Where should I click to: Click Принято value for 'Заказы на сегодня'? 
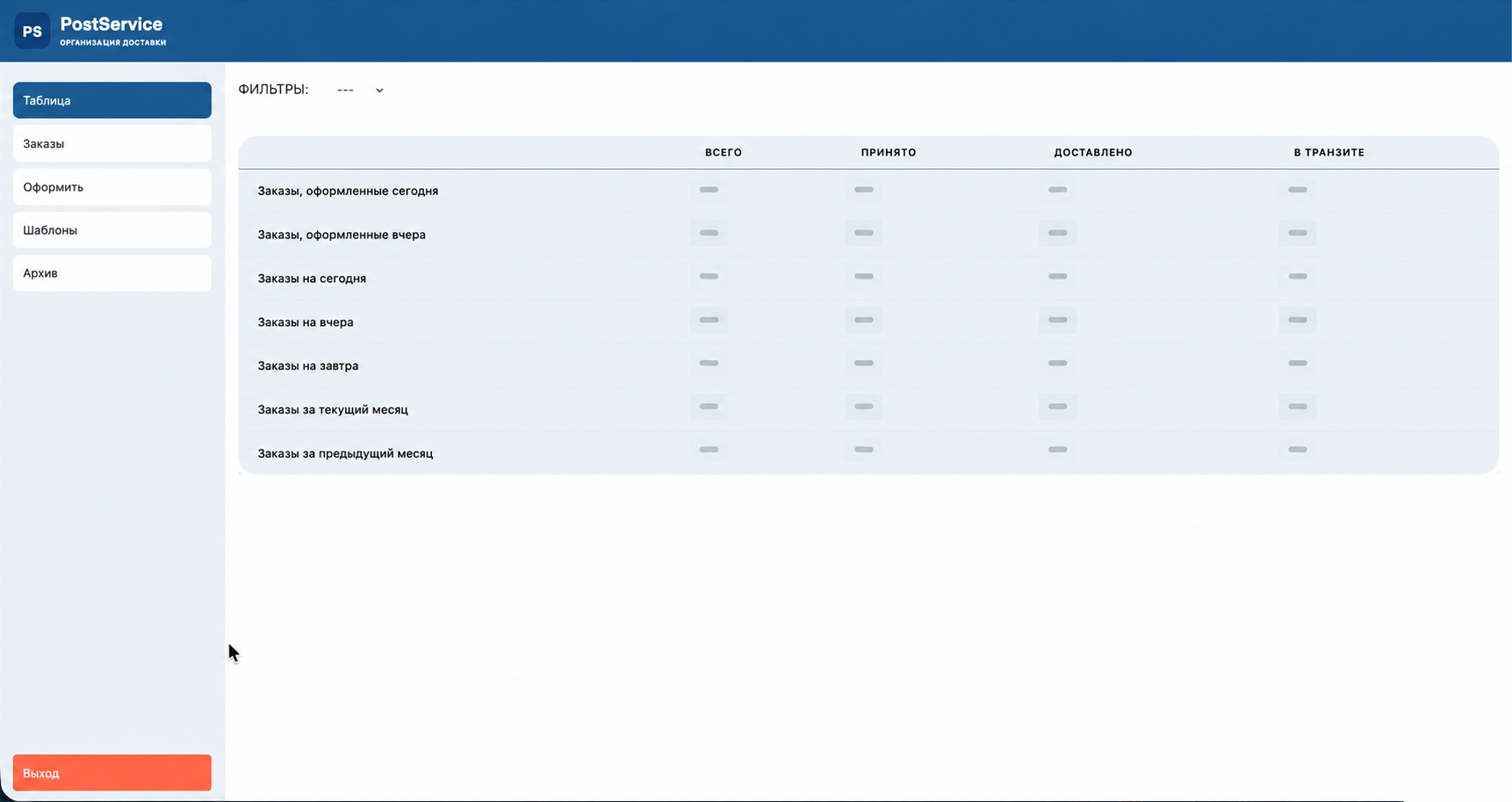pos(864,277)
